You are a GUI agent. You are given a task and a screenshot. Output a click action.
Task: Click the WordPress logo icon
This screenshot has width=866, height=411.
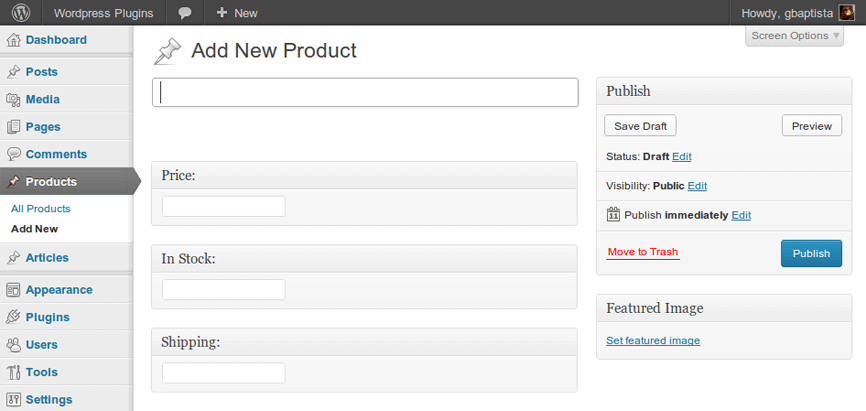tap(21, 13)
